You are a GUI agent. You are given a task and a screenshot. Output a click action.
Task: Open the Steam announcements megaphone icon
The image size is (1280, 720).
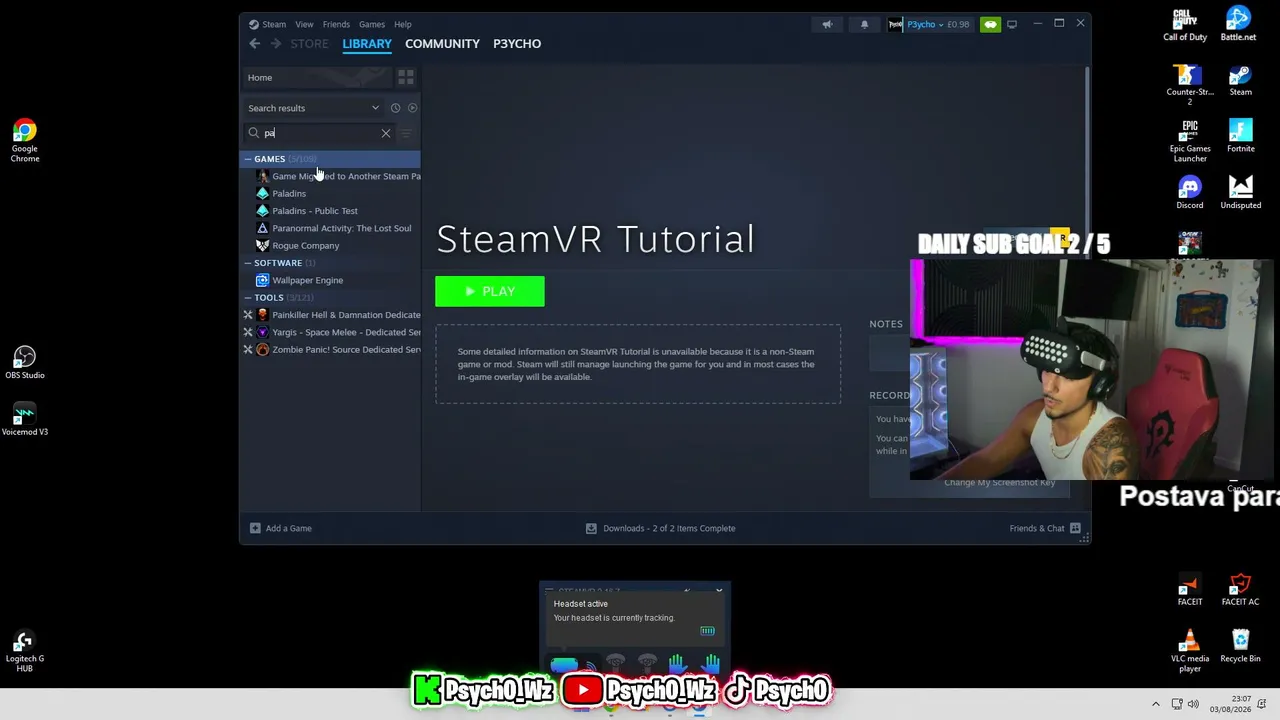coord(827,24)
